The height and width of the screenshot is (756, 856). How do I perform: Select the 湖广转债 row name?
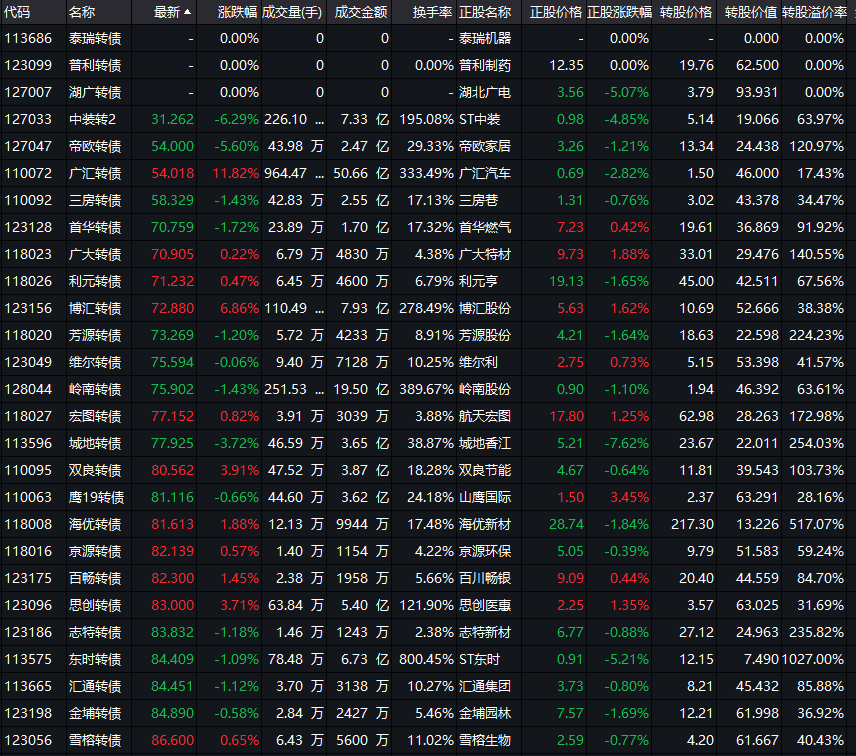point(95,92)
